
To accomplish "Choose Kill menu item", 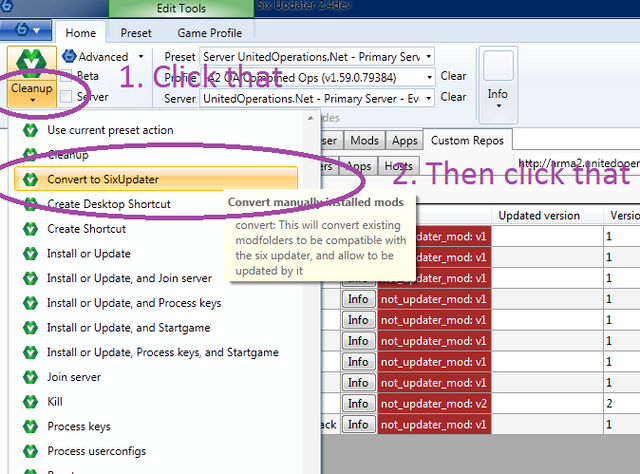I will 156,402.
